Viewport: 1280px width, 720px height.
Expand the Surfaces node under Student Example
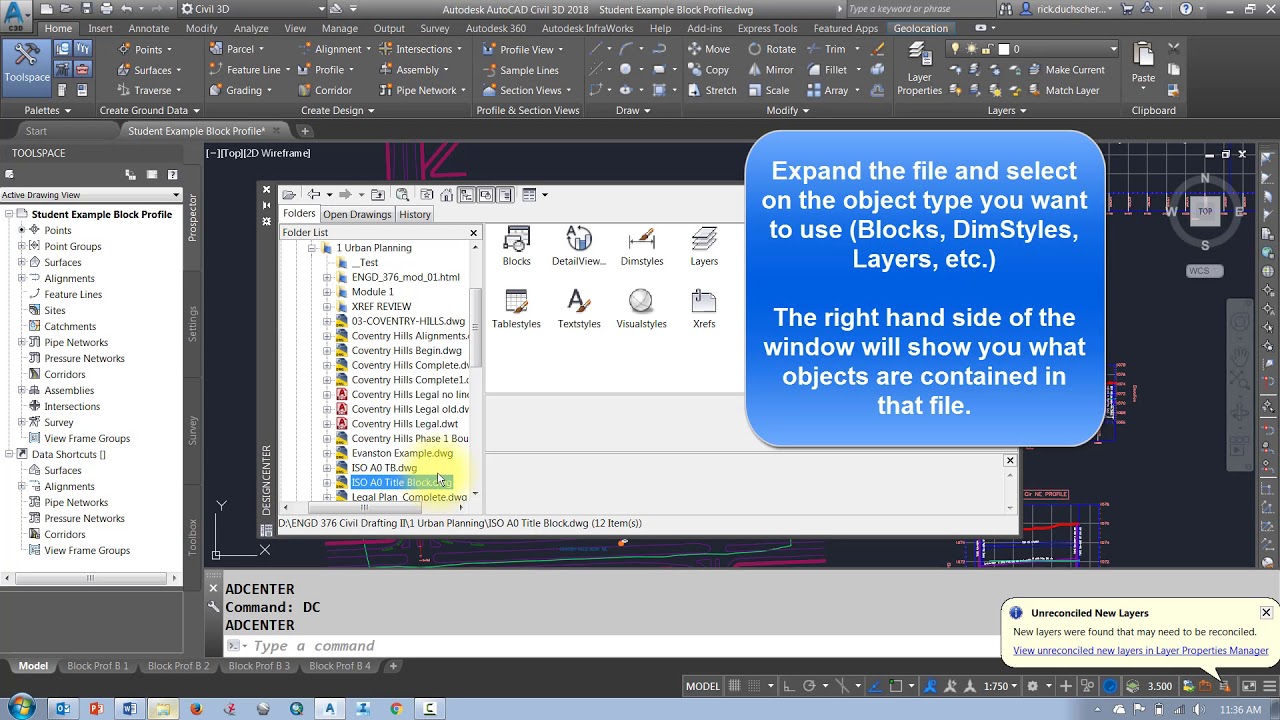pos(22,262)
